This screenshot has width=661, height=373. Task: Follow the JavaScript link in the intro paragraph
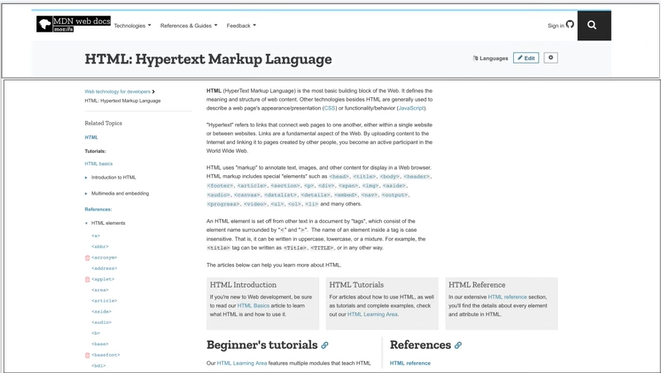[x=411, y=108]
